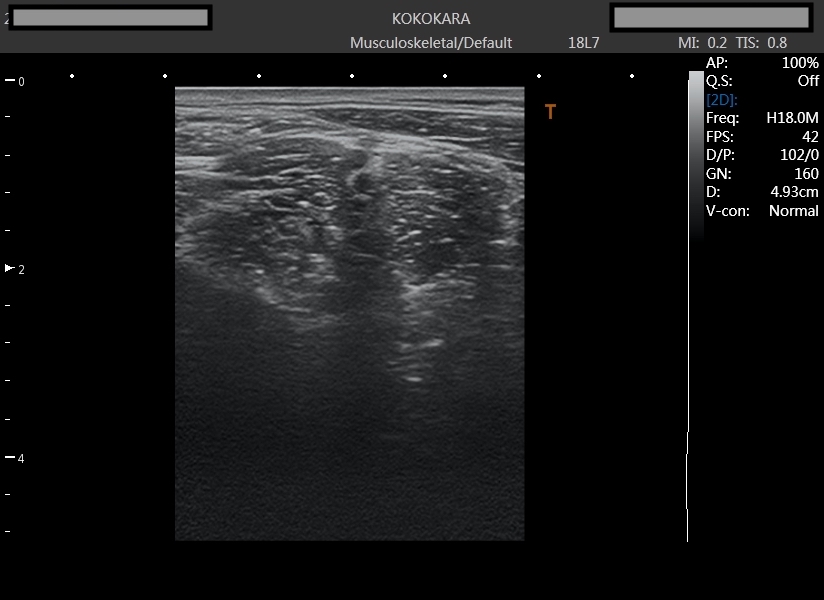The image size is (824, 600).
Task: Click the FPS: 42 readout
Action: pos(762,137)
